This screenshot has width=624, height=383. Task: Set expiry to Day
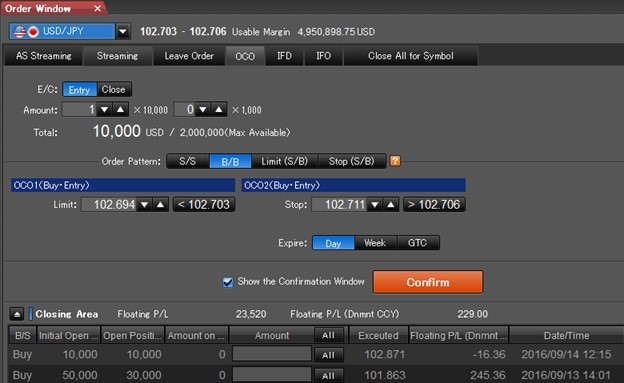click(x=333, y=243)
